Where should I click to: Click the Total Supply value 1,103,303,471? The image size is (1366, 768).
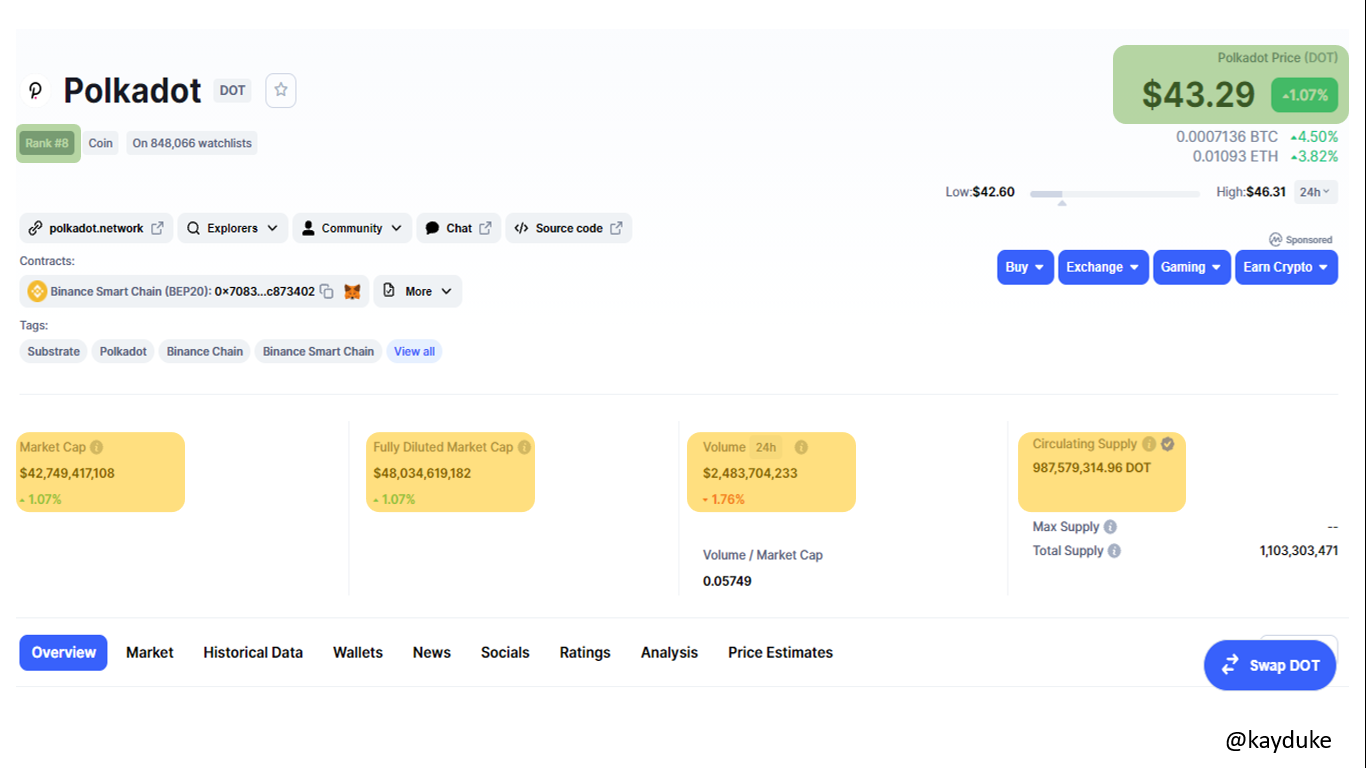[x=1298, y=551]
